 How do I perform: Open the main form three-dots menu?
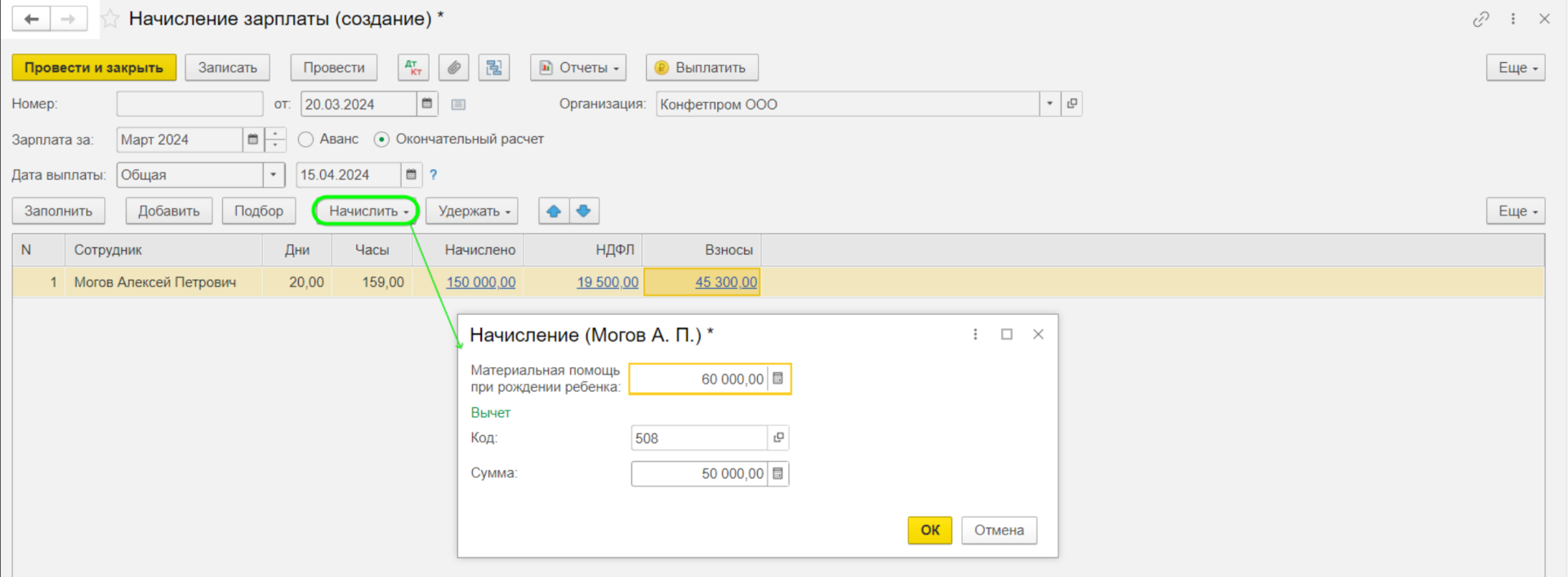point(1513,19)
